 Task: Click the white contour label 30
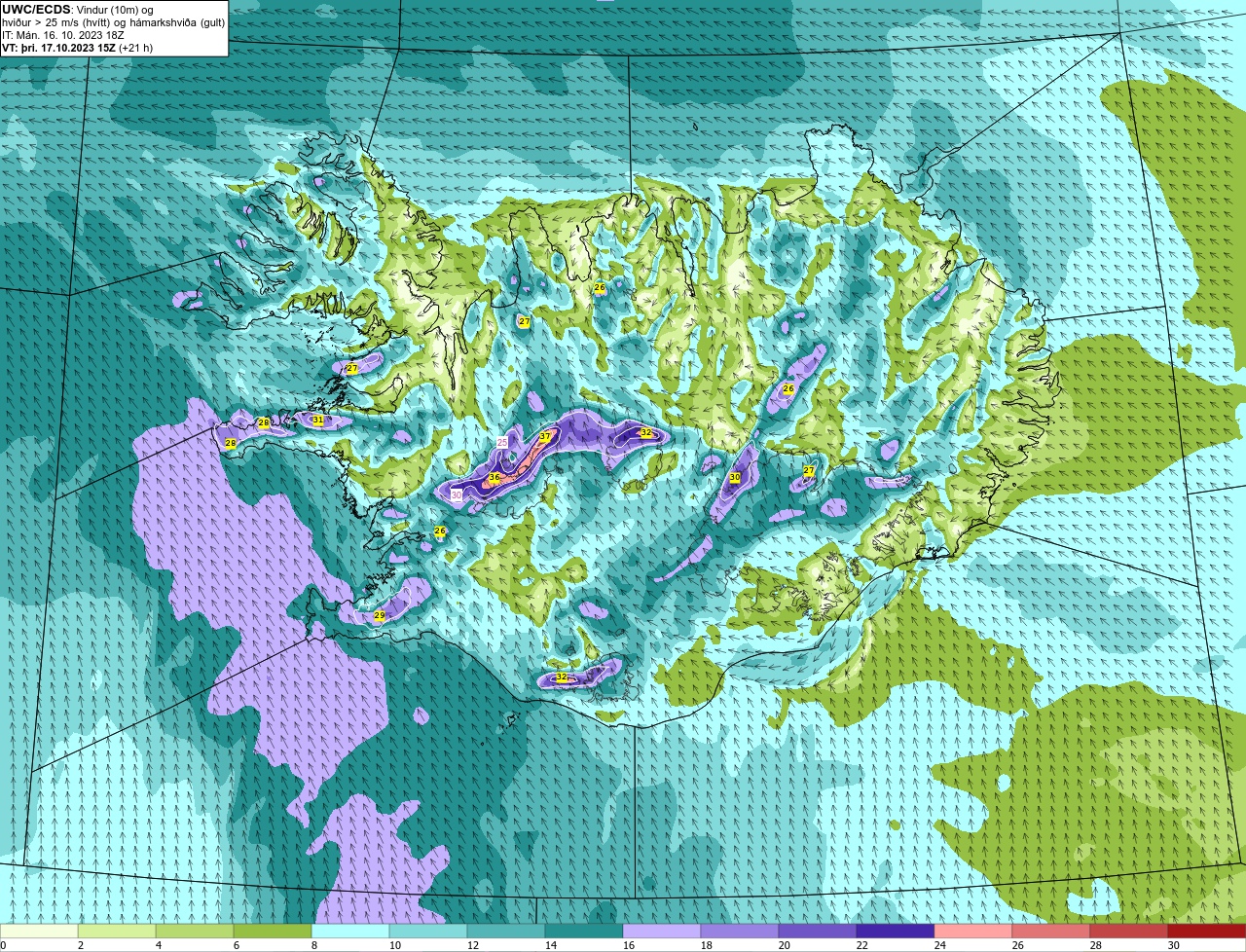pos(458,495)
